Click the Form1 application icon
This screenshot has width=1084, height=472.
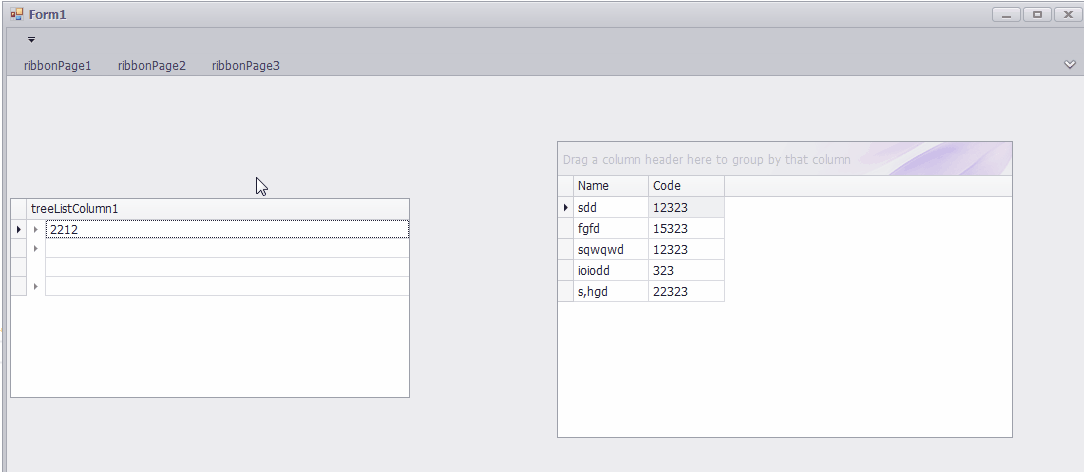(x=16, y=14)
